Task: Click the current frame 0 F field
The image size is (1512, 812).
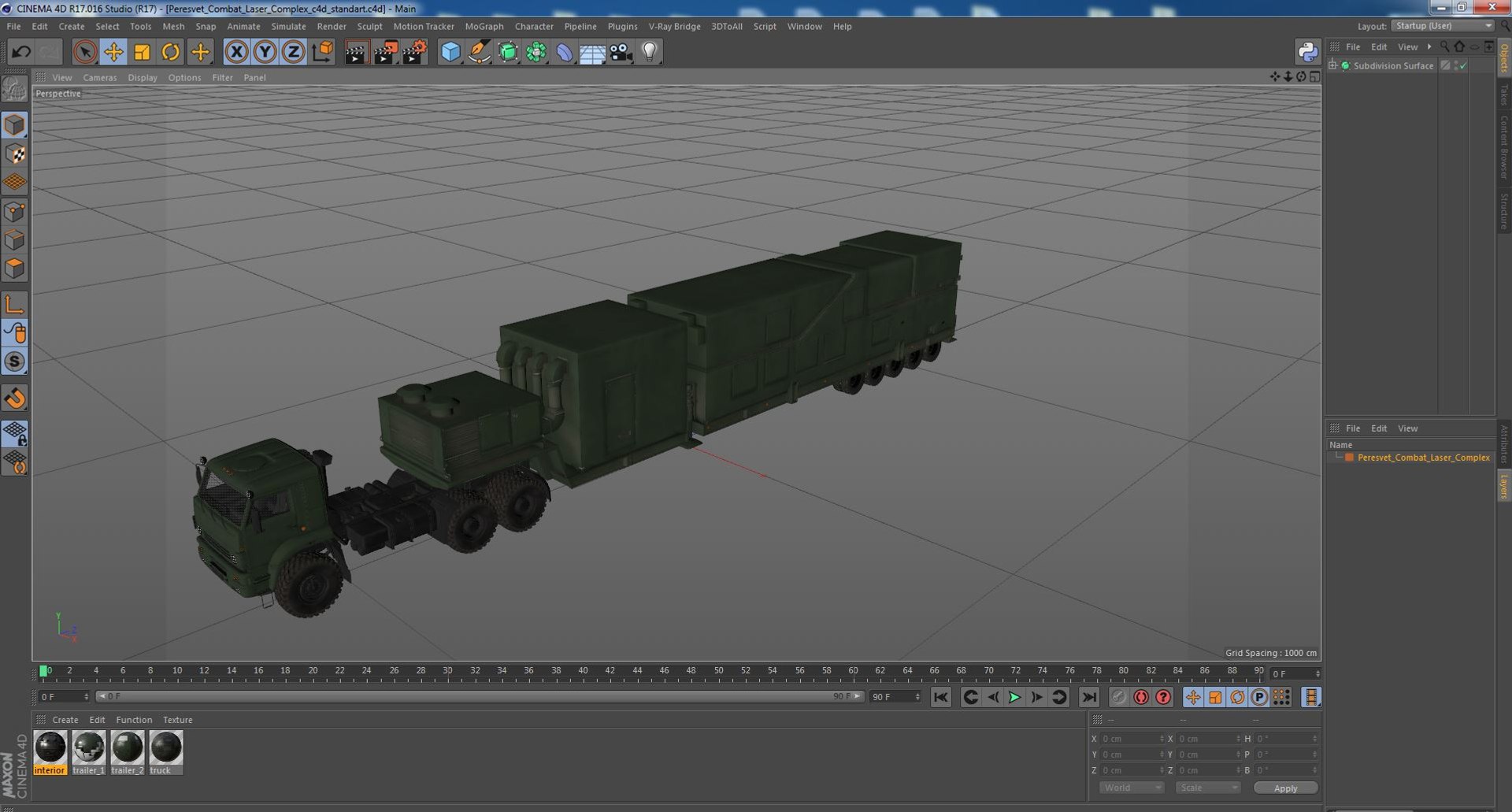Action: (x=64, y=697)
